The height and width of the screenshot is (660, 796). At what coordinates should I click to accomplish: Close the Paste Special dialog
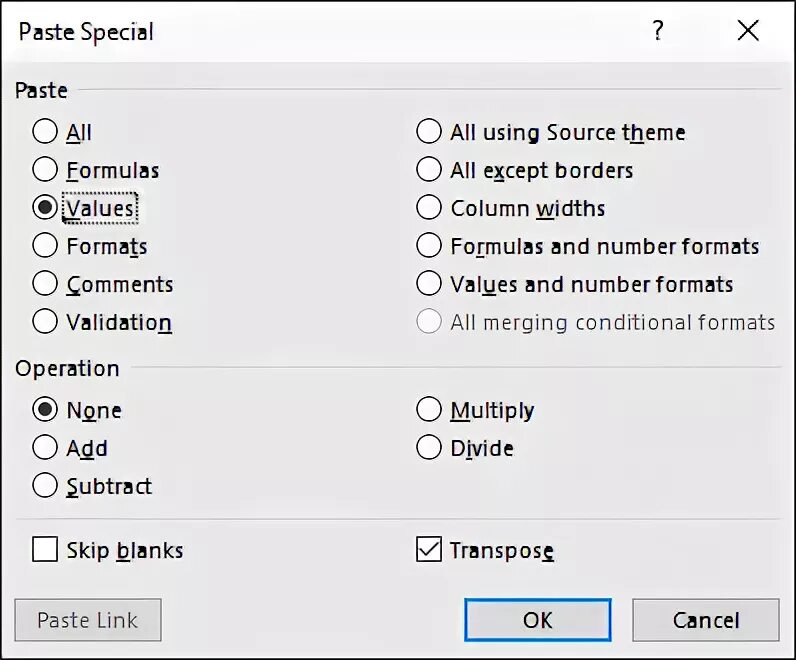click(x=748, y=31)
